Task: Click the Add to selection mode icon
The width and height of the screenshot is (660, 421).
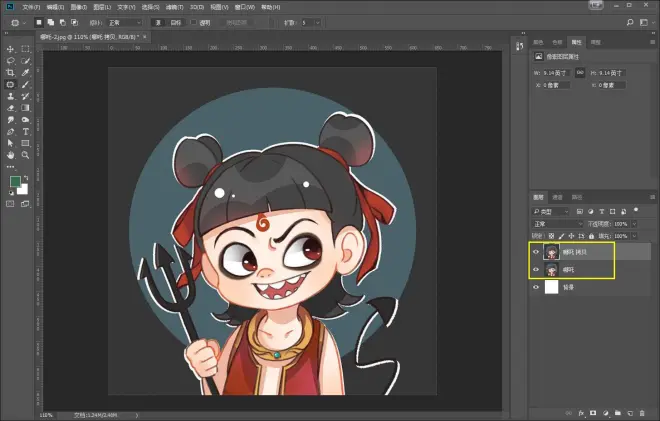Action: (x=51, y=22)
